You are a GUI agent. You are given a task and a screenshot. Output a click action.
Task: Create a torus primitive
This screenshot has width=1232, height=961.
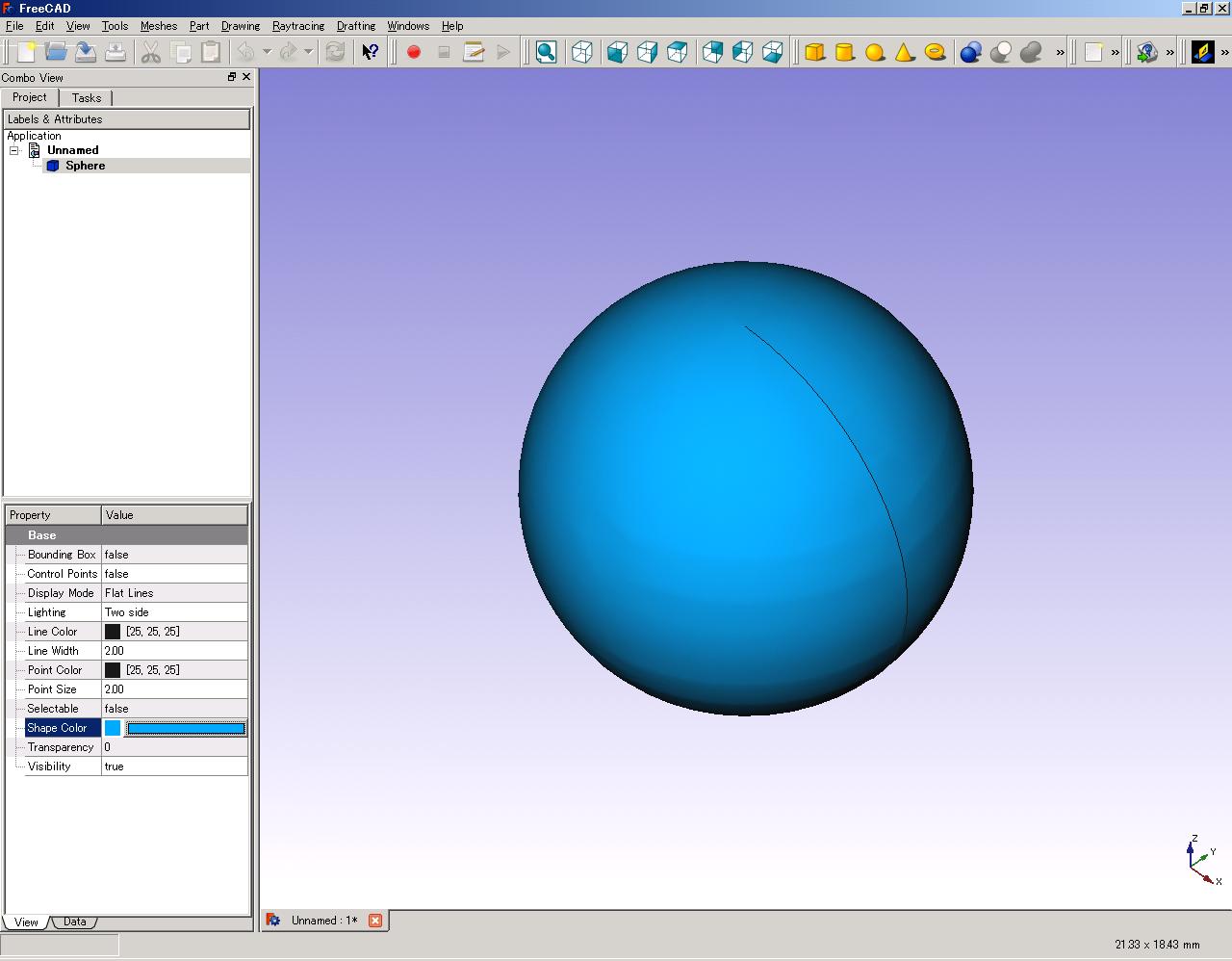(x=935, y=52)
